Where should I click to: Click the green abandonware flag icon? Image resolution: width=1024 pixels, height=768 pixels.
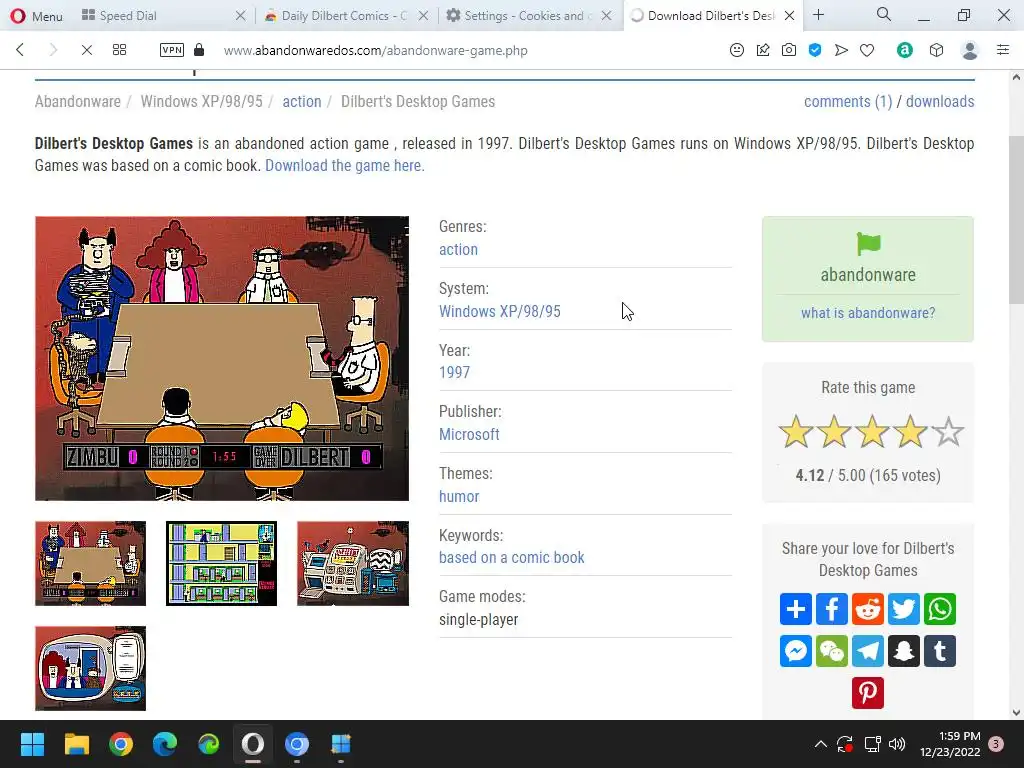pyautogui.click(x=869, y=244)
